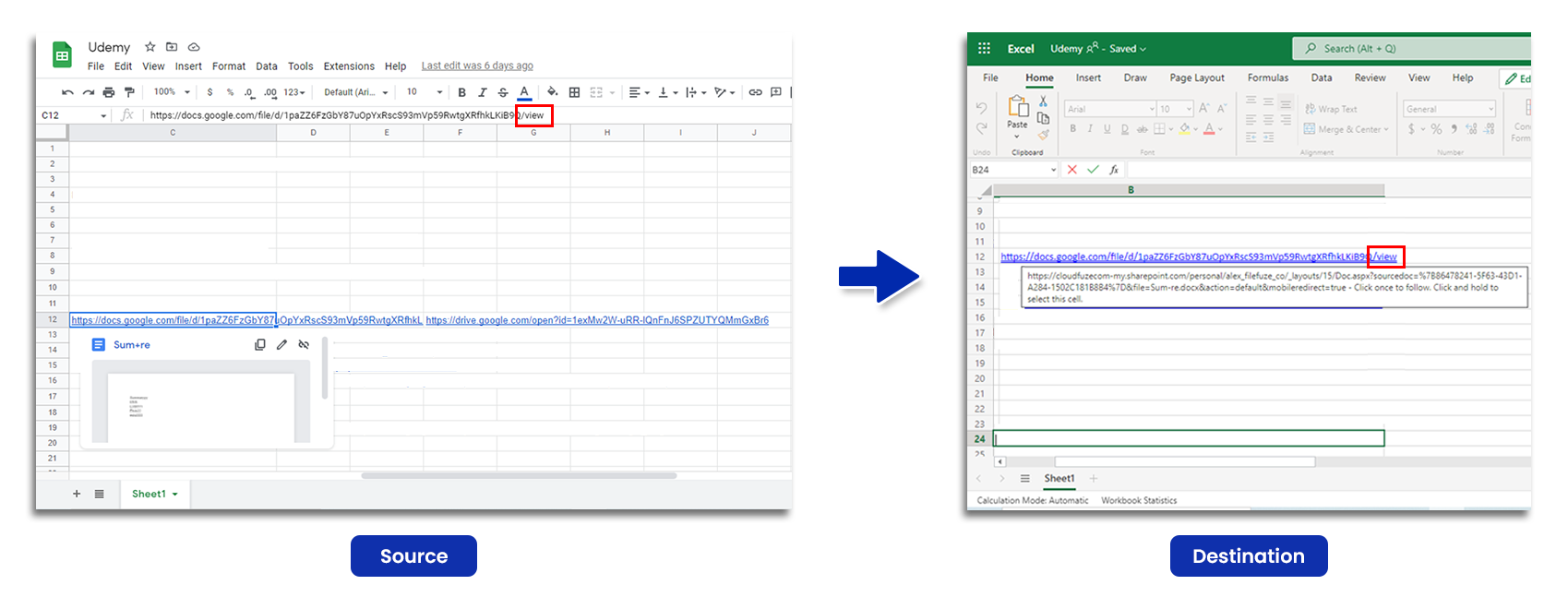Open the 123 number format dropdown
This screenshot has height=597, width=1568.
(x=294, y=92)
